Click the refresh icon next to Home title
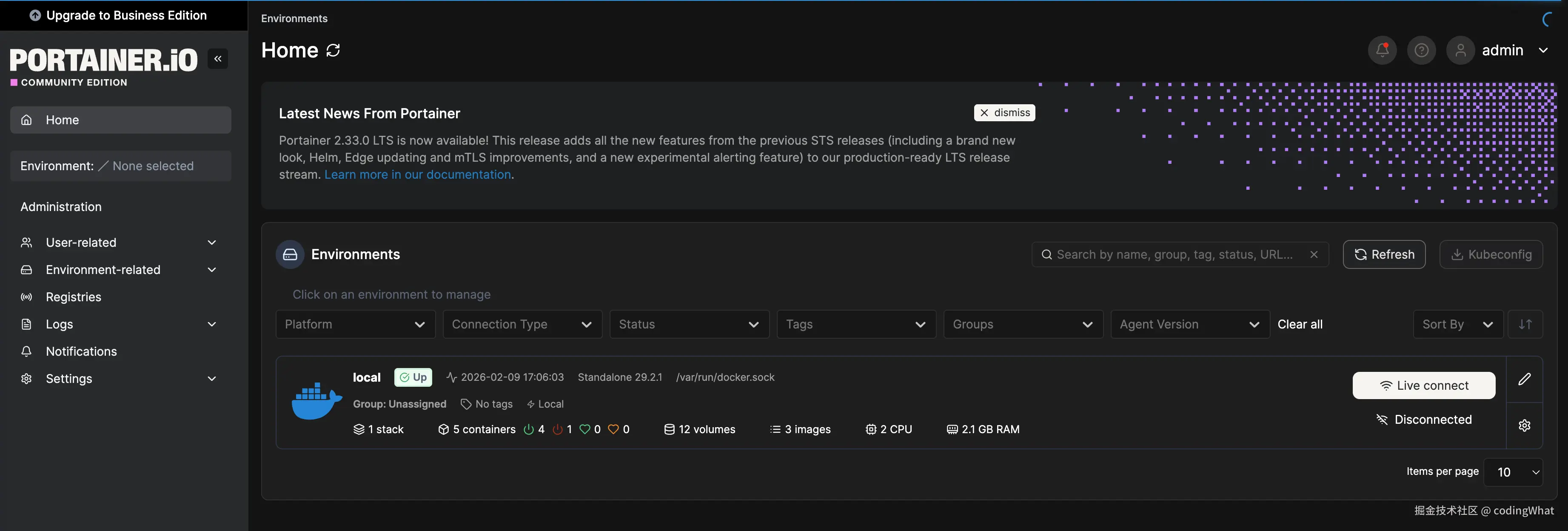The width and height of the screenshot is (1568, 531). coord(333,51)
